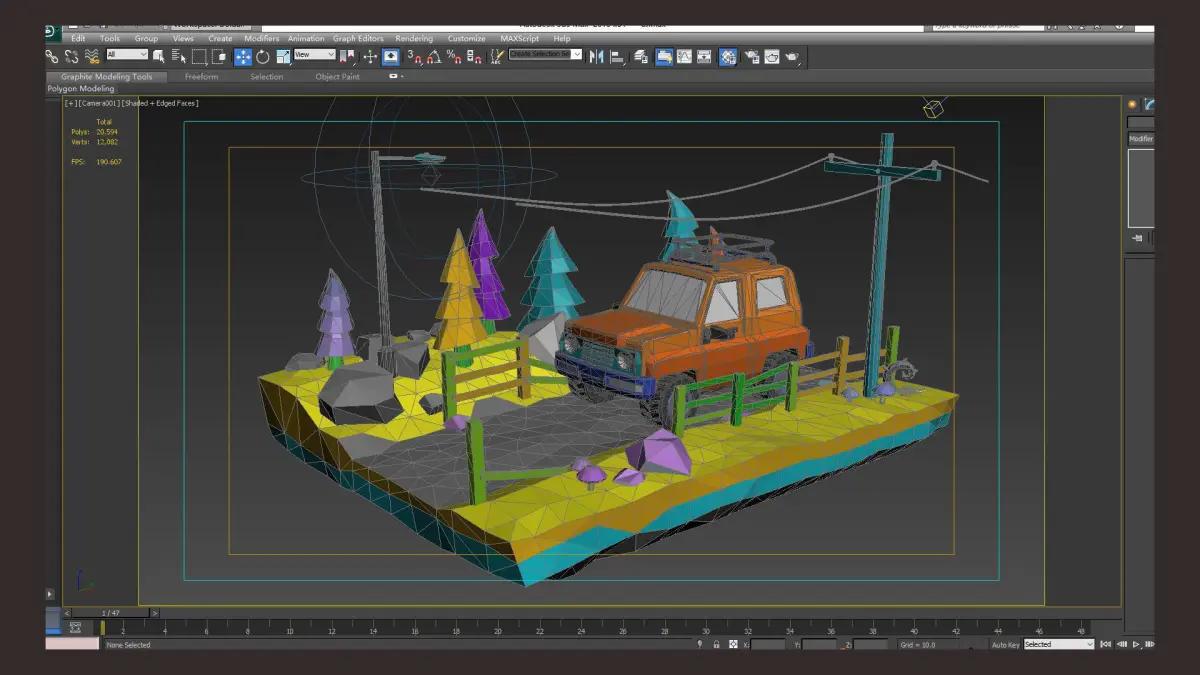Toggle Angle Snap on the toolbar
This screenshot has width=1200, height=675.
[x=433, y=57]
